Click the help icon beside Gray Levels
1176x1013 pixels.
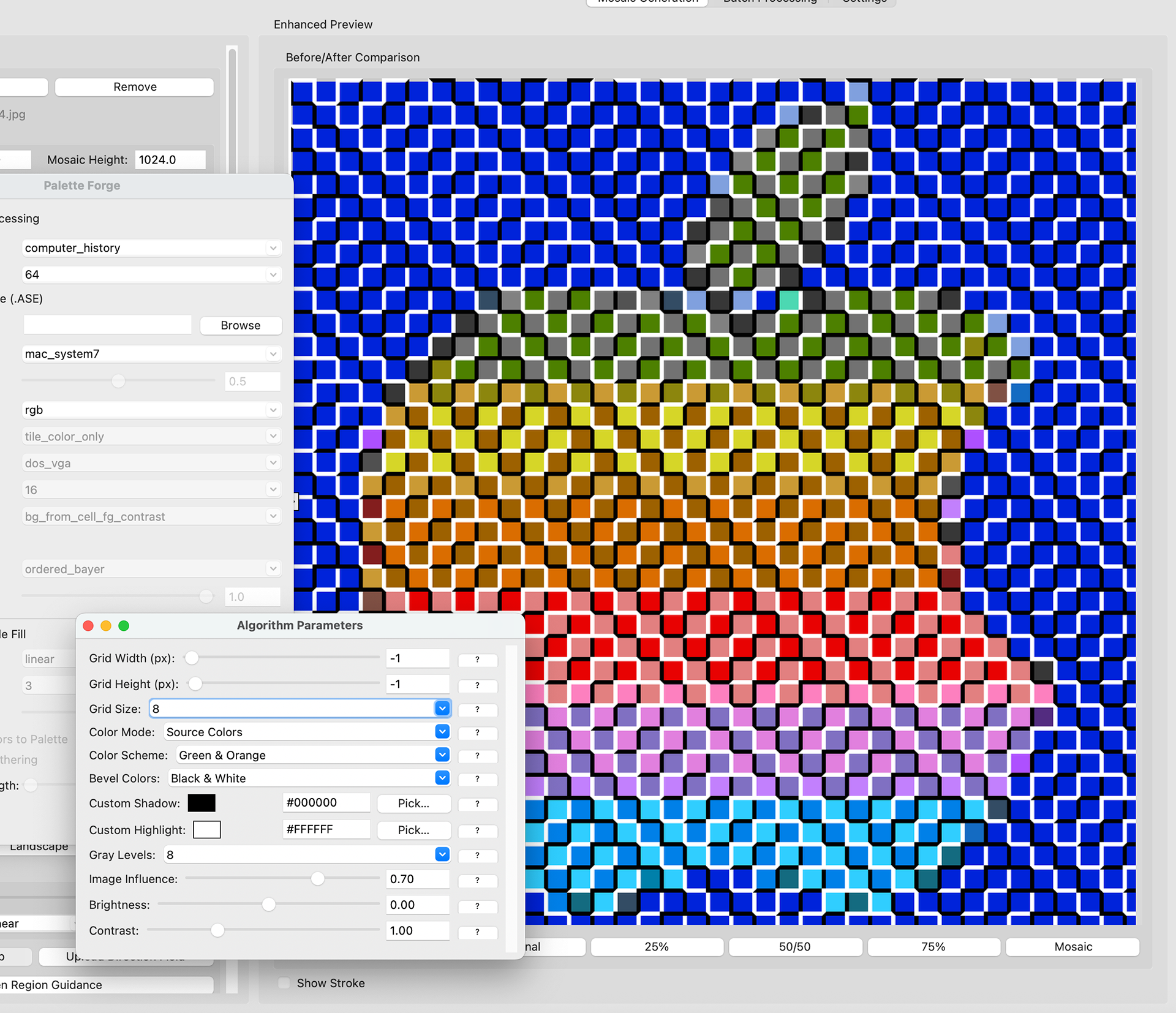tap(478, 856)
